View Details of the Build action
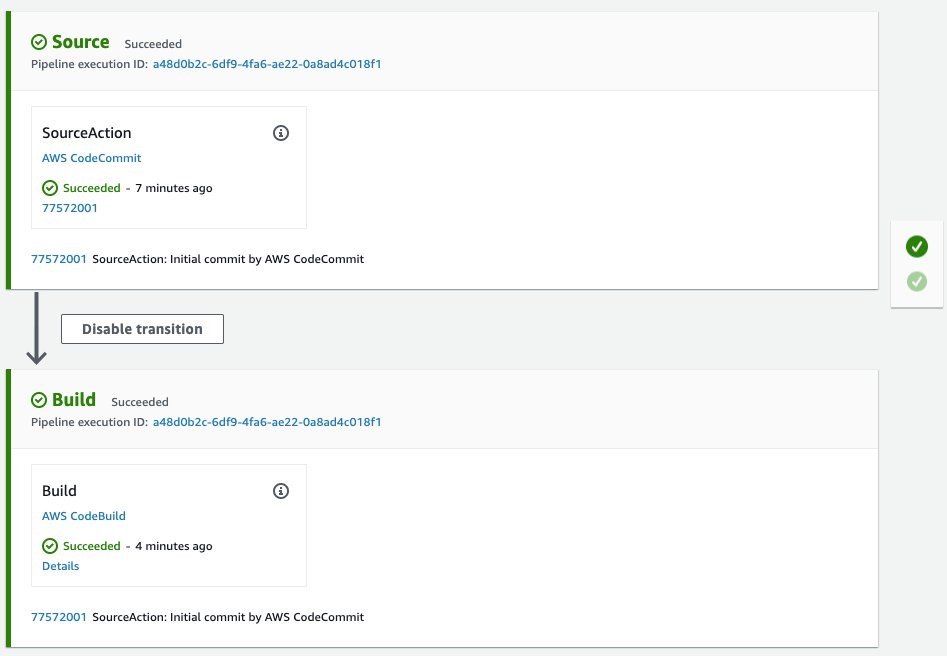Viewport: 947px width, 656px height. [x=60, y=566]
